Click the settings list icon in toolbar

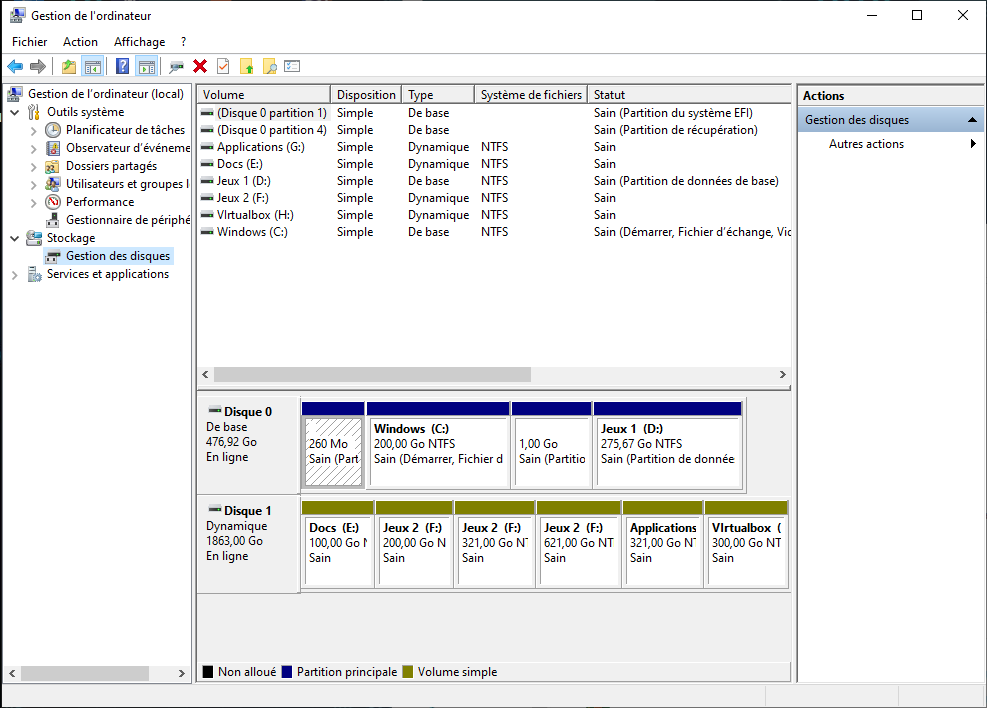point(292,67)
